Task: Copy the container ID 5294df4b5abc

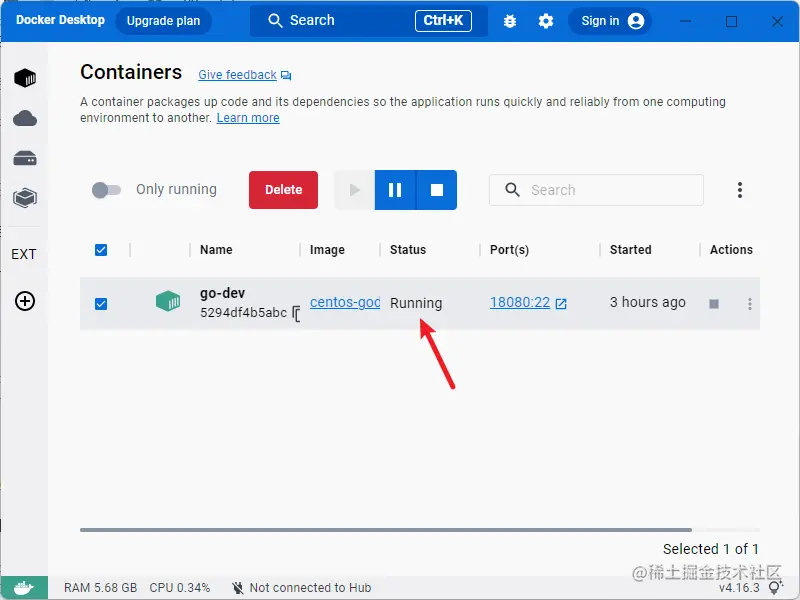Action: [296, 313]
